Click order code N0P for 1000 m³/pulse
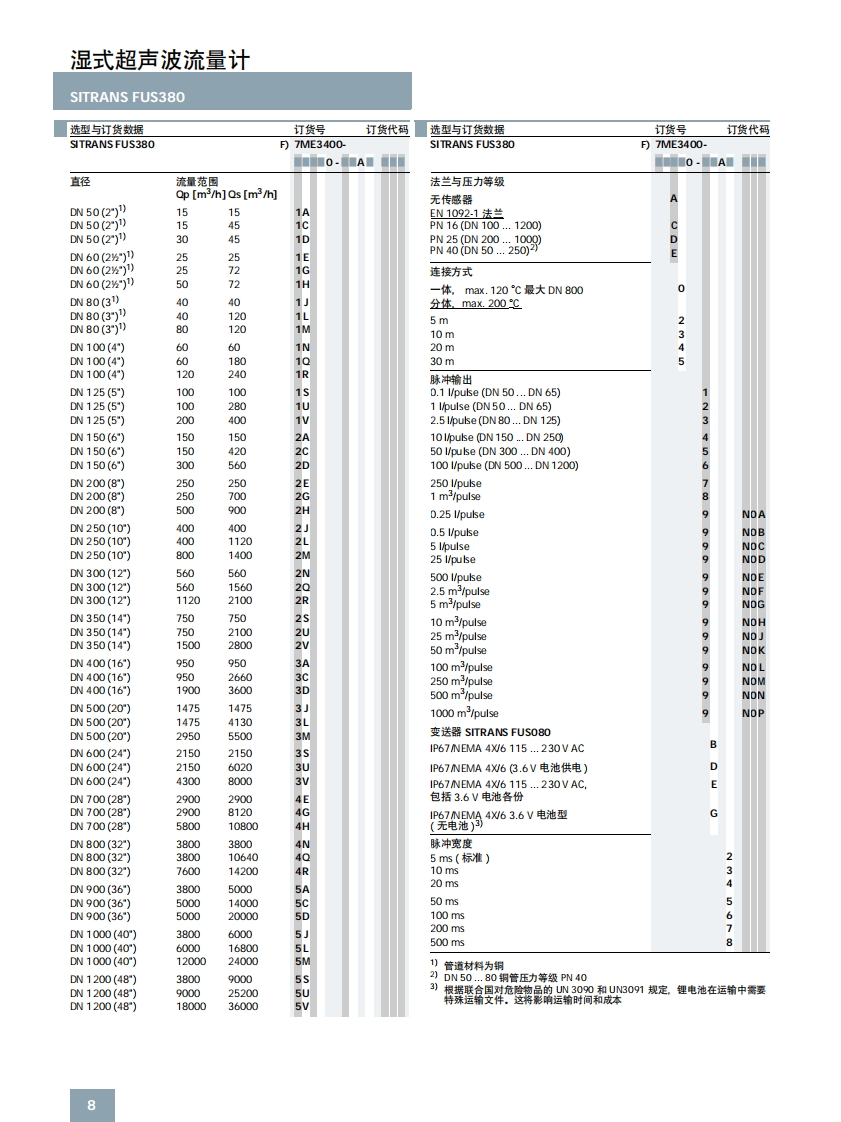Image resolution: width=841 pixels, height=1122 pixels. tap(753, 714)
